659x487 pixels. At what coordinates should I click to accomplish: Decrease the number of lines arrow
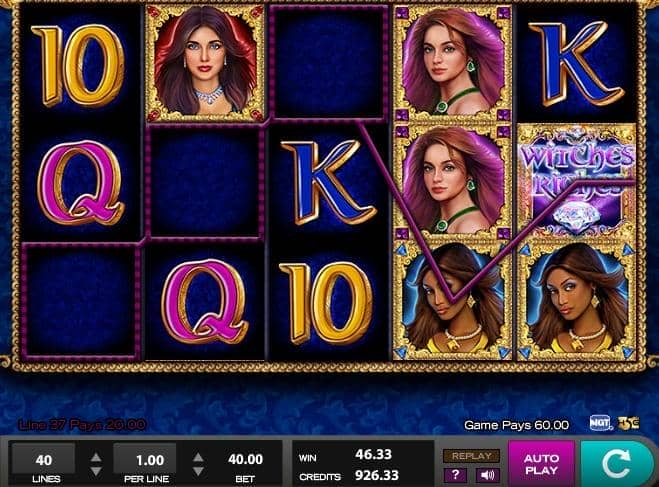tap(96, 471)
